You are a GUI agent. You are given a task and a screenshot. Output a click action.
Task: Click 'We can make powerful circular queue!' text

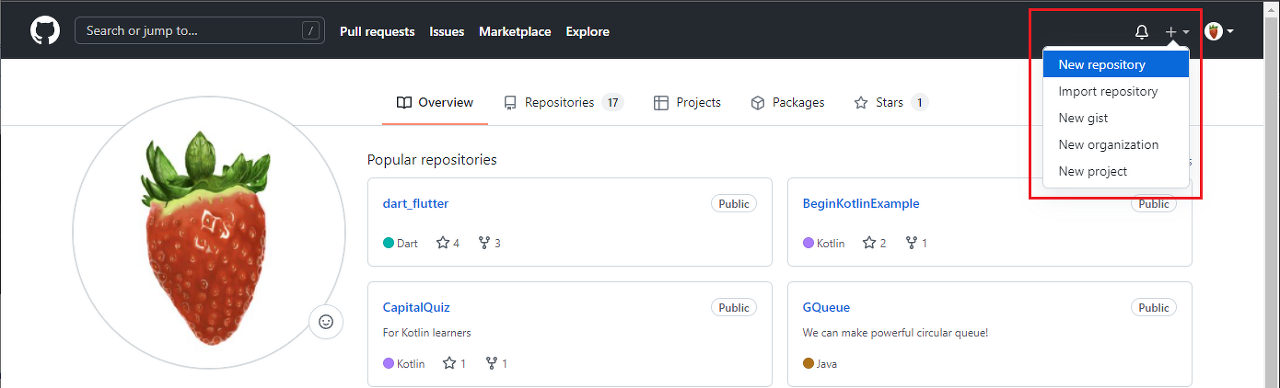[x=896, y=333]
